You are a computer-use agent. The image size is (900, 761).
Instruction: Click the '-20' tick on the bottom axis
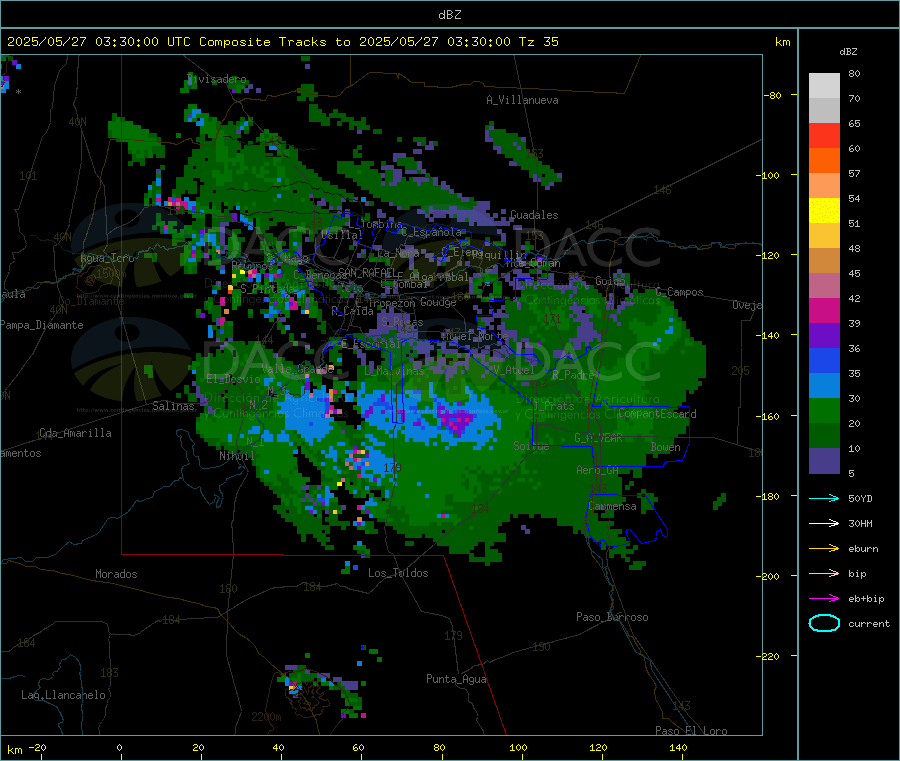(37, 747)
